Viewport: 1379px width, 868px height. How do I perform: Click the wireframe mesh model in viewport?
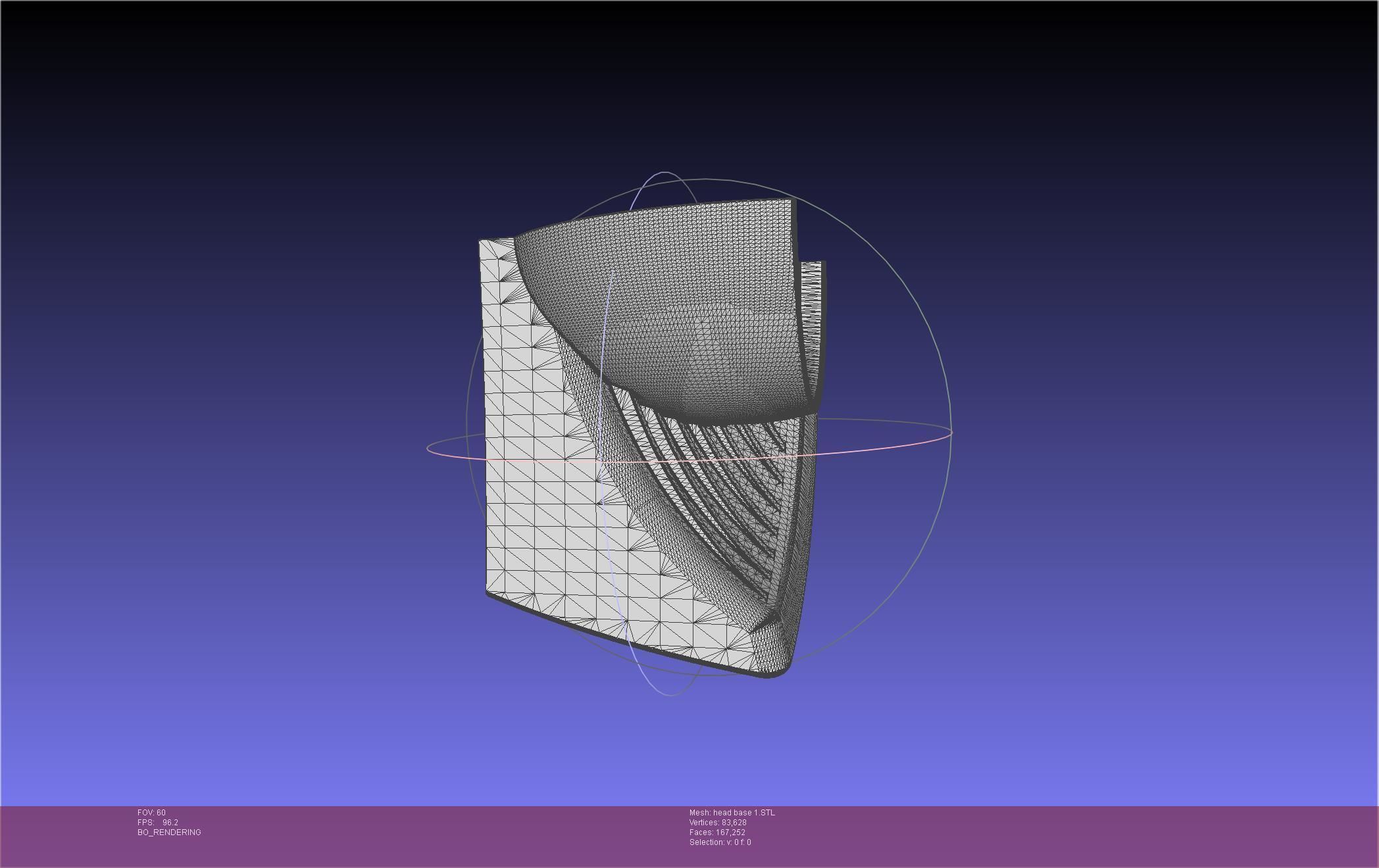pos(651,437)
